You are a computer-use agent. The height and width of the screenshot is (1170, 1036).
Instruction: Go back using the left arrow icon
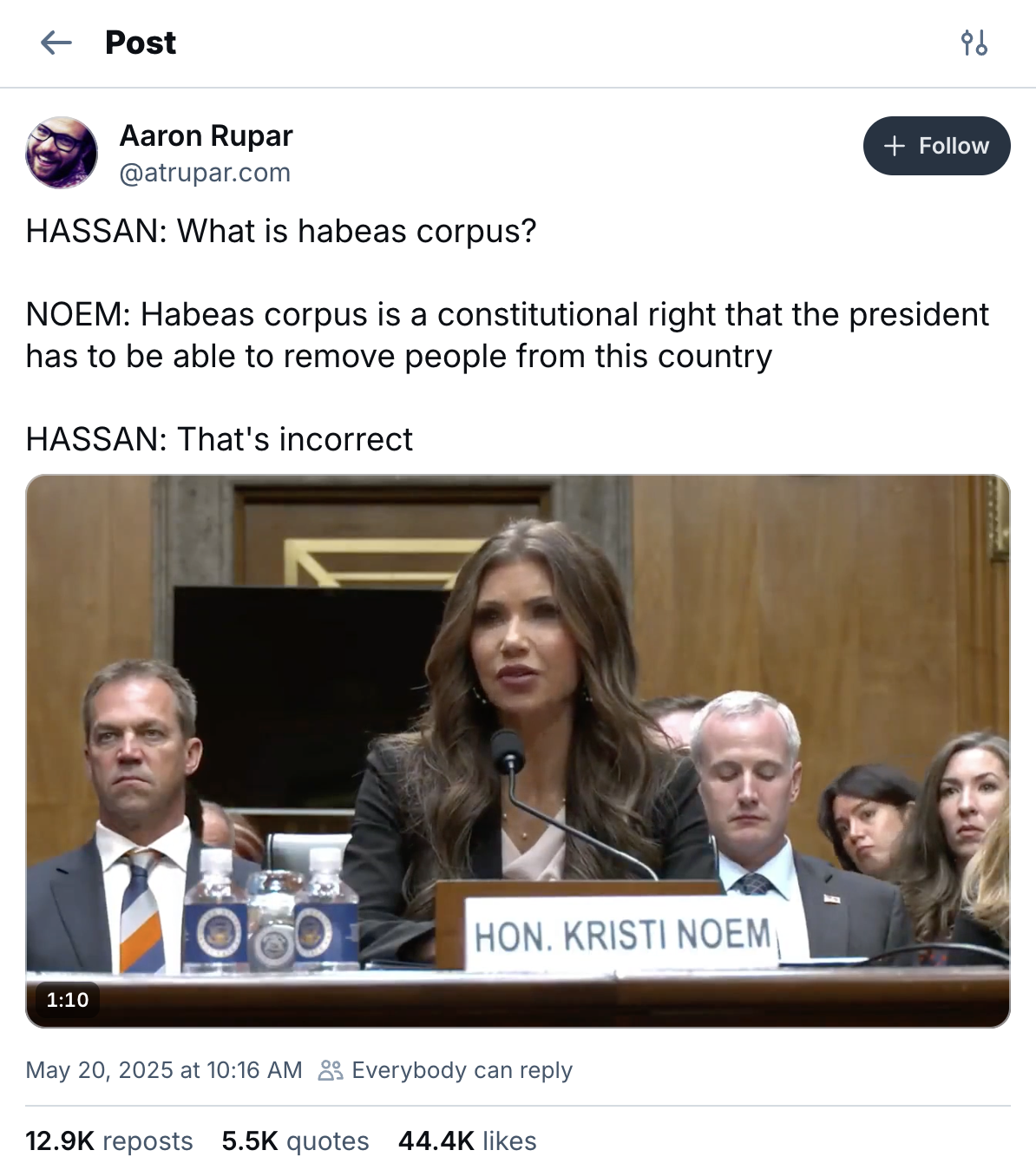[x=56, y=43]
